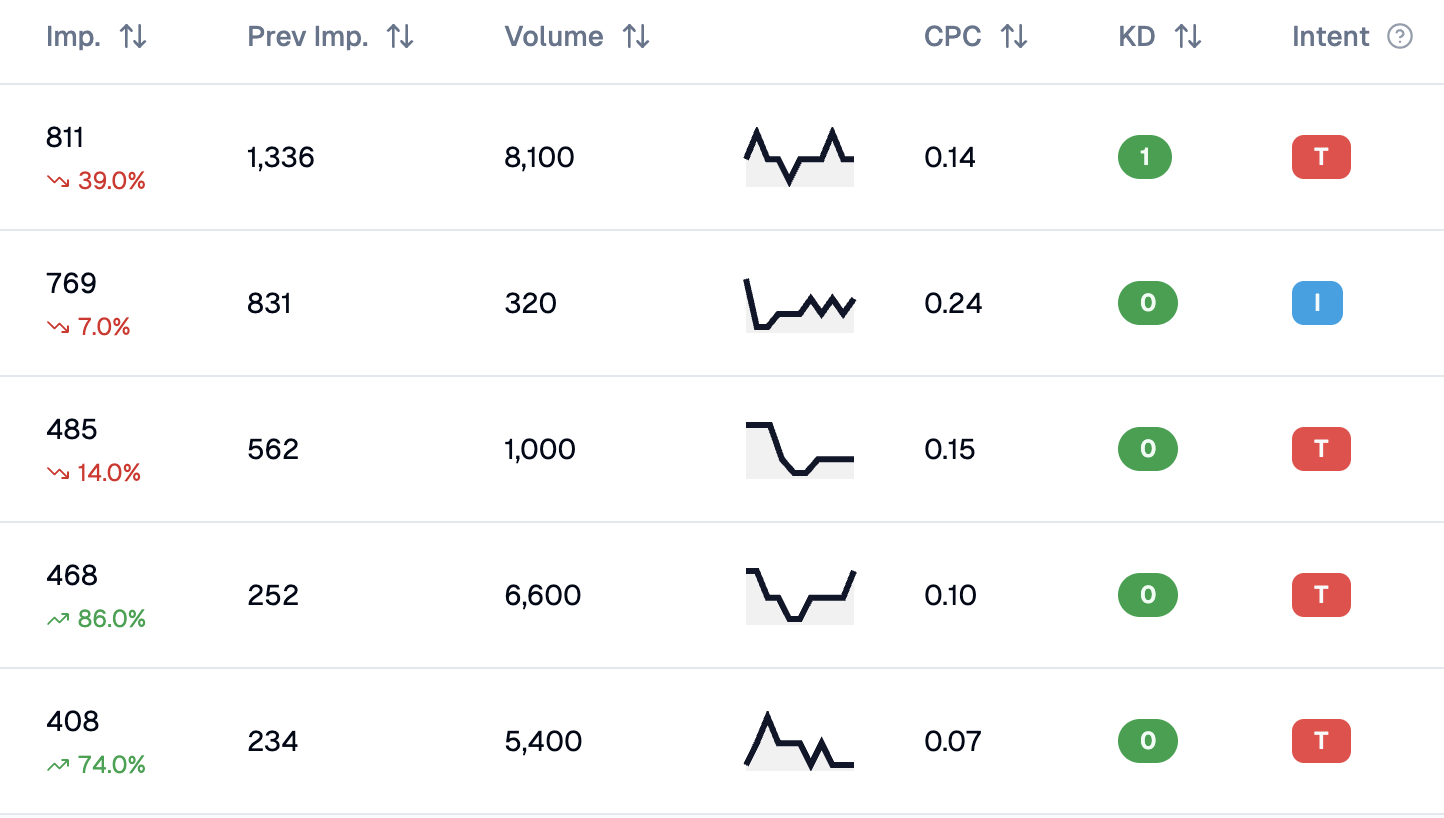The height and width of the screenshot is (818, 1444).
Task: Click KD badge in 769 impressions row
Action: (x=1147, y=303)
